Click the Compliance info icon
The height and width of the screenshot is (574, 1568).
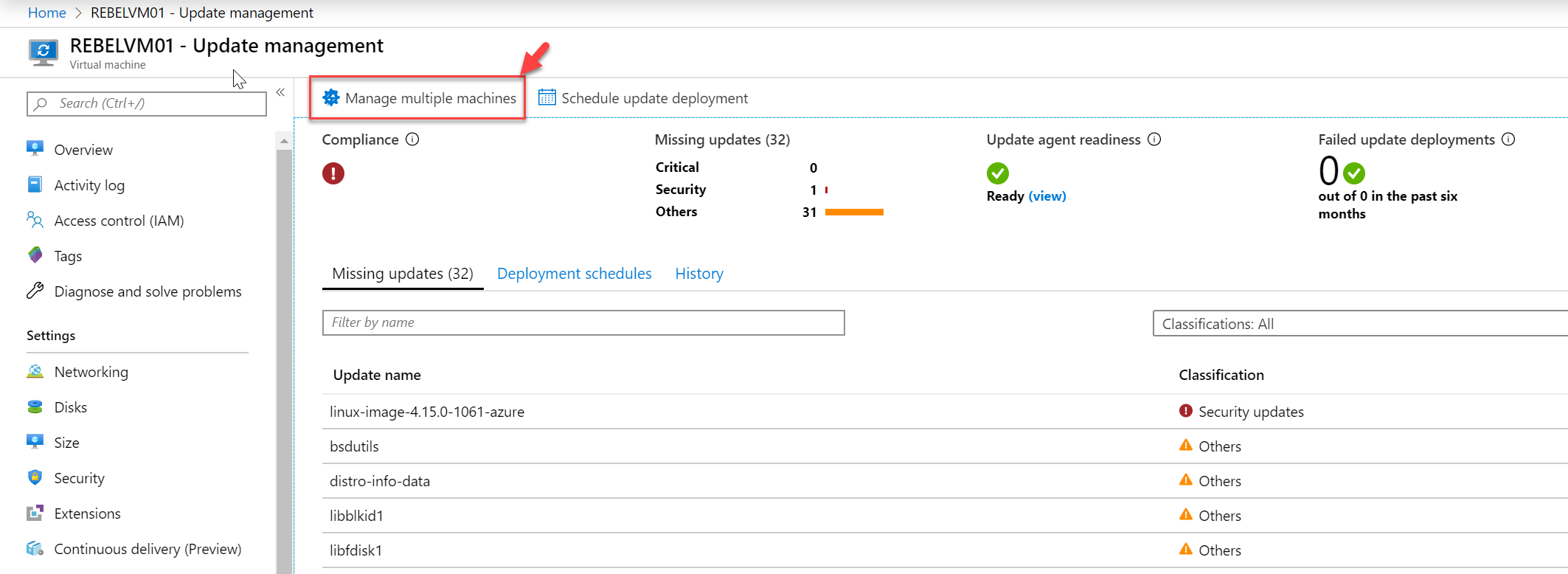point(412,139)
